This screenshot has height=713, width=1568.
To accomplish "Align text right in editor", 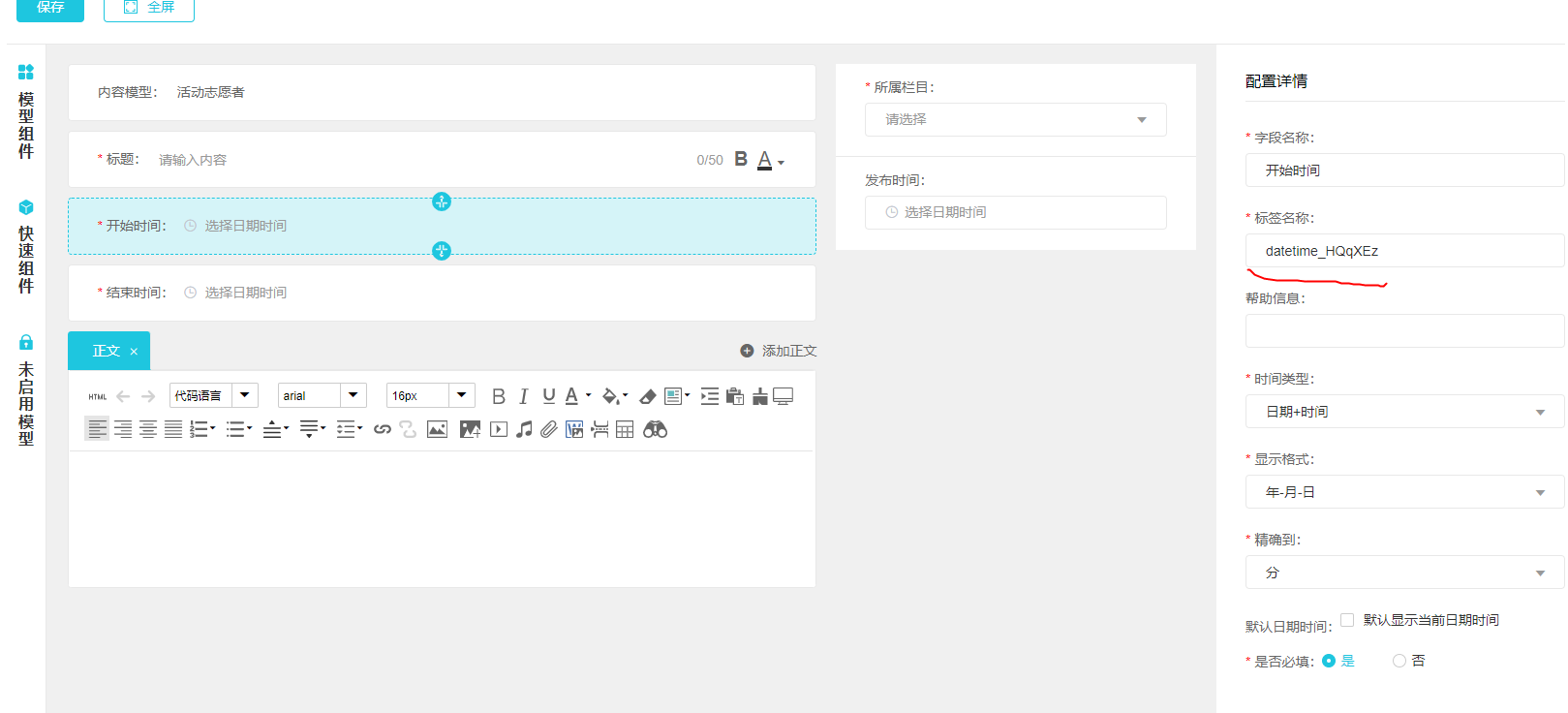I will pos(123,429).
